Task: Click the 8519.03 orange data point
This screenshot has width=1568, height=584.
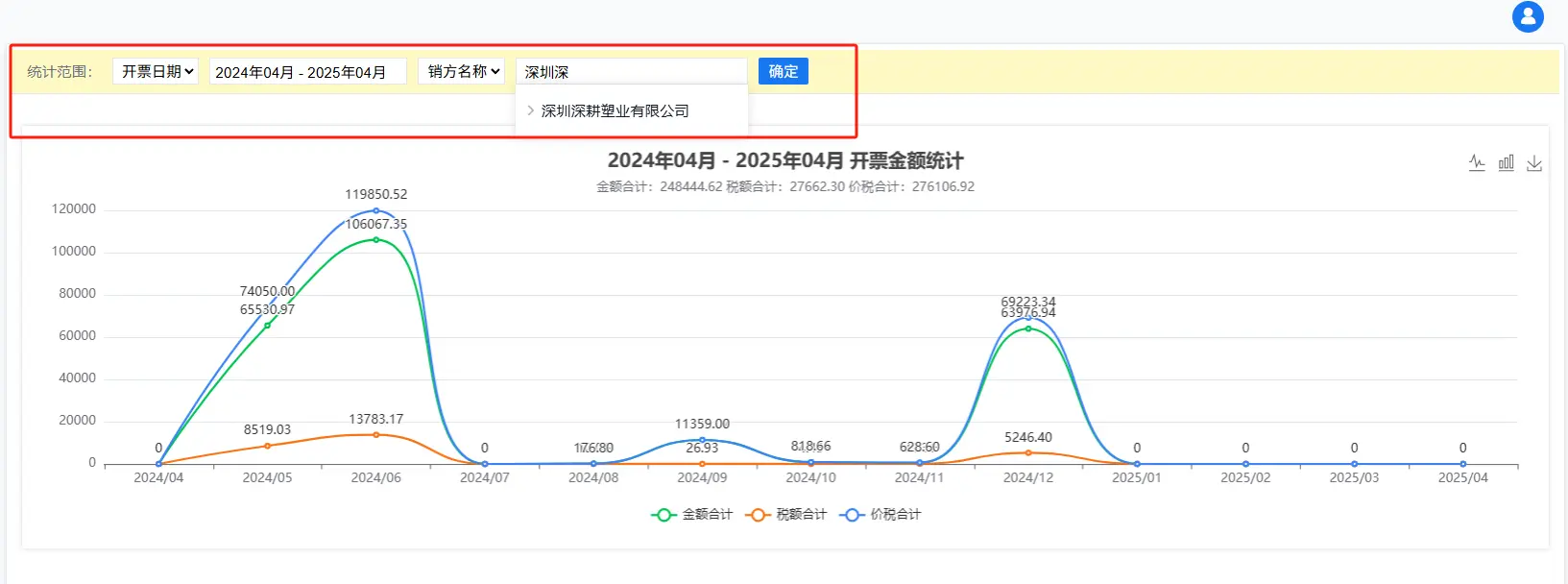Action: [x=267, y=446]
